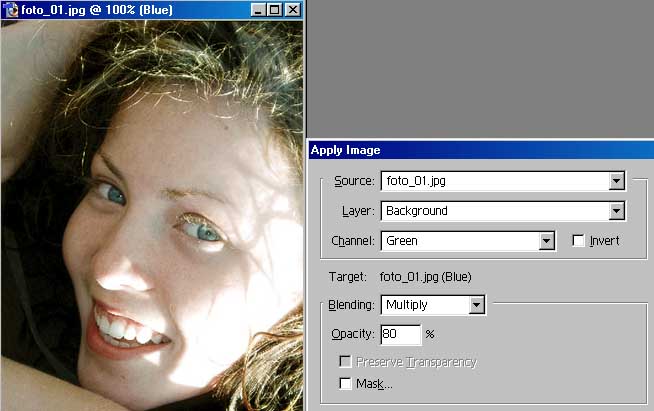Click the photo canvas image
The image size is (654, 411).
tap(152, 215)
